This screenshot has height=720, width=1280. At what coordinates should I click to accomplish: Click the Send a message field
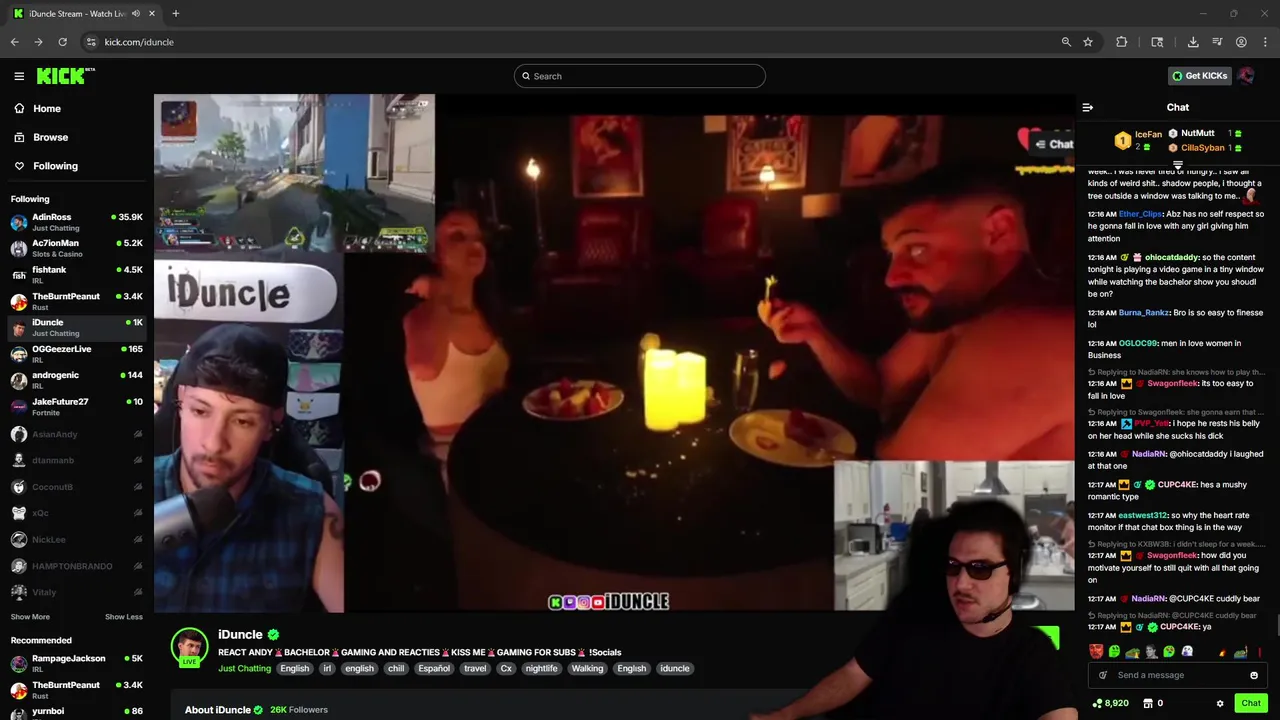1178,675
